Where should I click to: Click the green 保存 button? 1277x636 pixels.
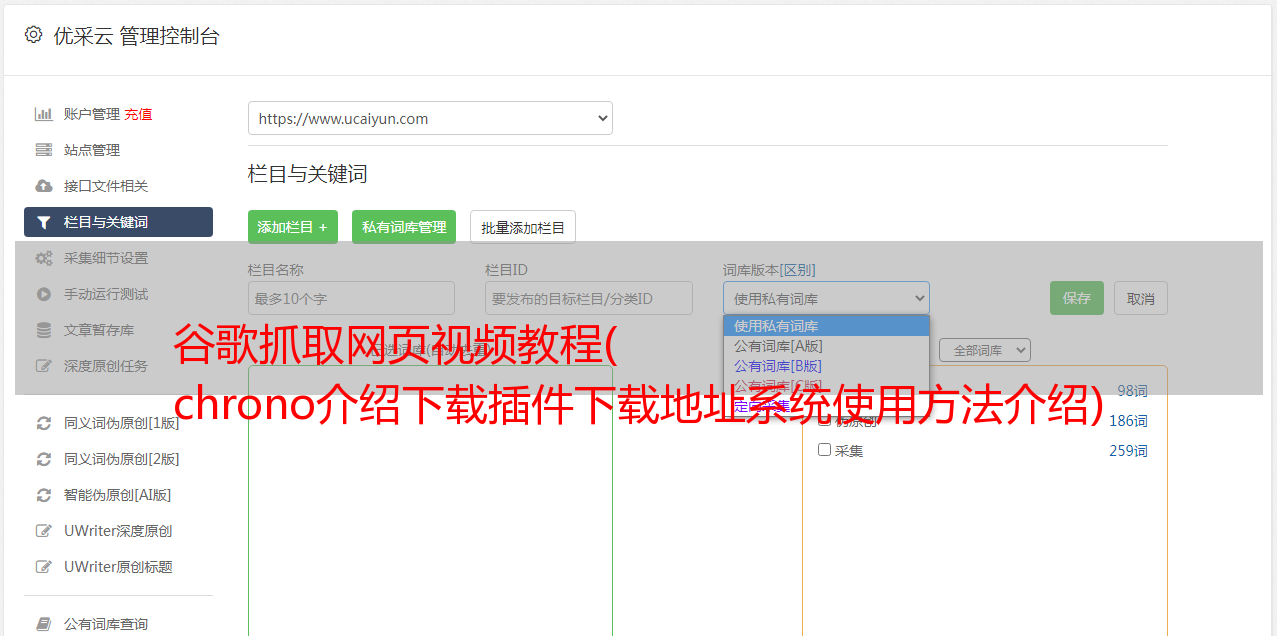tap(1077, 298)
